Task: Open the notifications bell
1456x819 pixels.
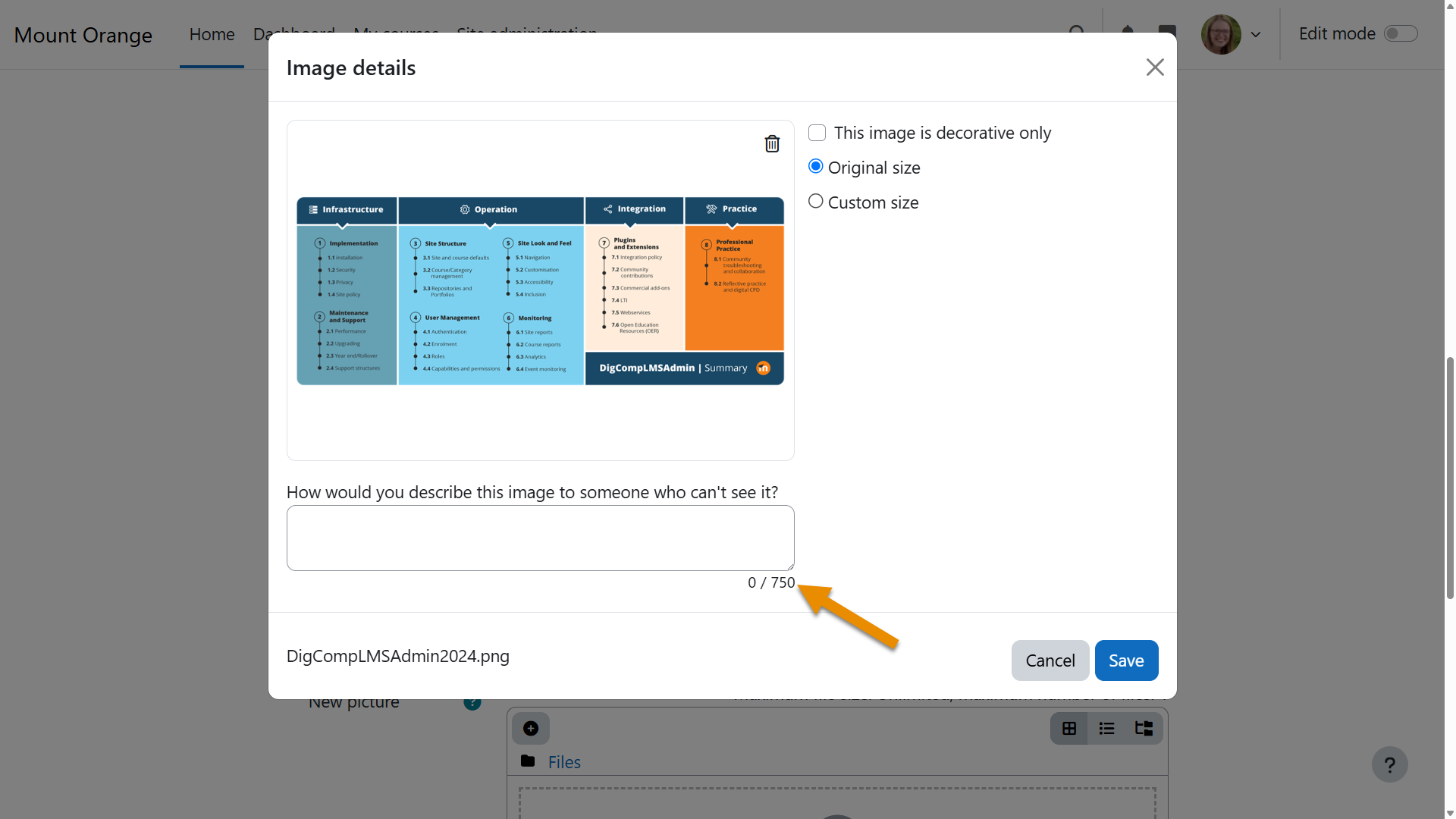Action: click(1128, 33)
